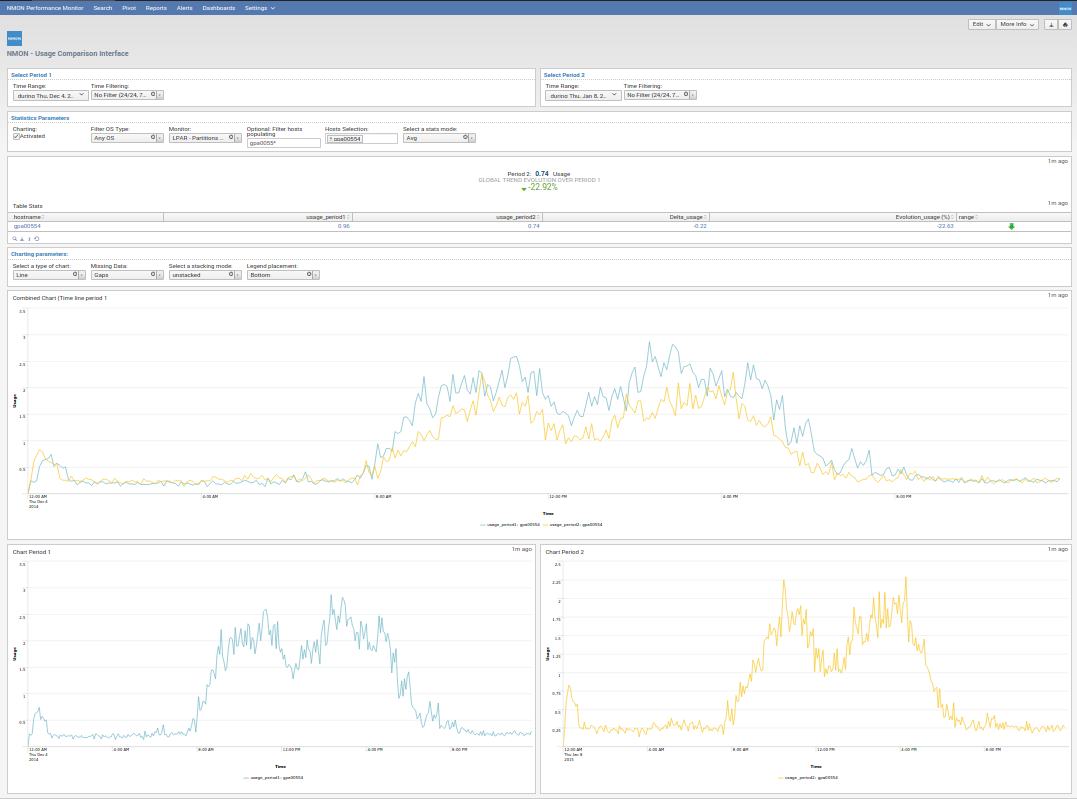The image size is (1077, 799).
Task: Click the 0.74 usage_period2 table value
Action: click(534, 226)
